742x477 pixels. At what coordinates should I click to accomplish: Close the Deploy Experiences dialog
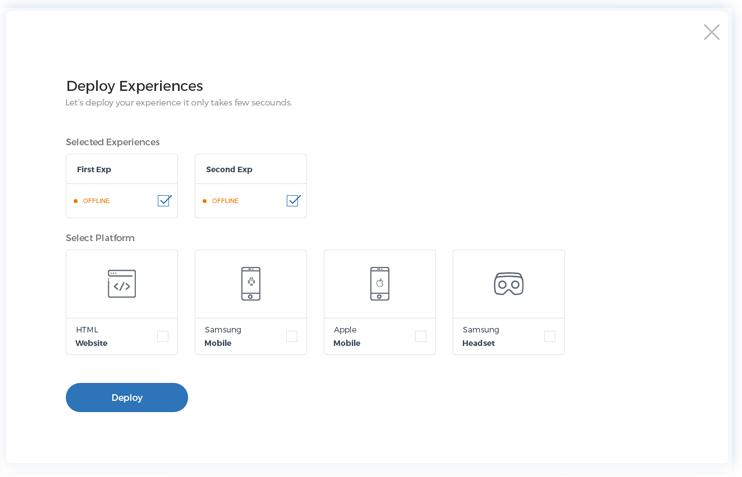pyautogui.click(x=712, y=32)
